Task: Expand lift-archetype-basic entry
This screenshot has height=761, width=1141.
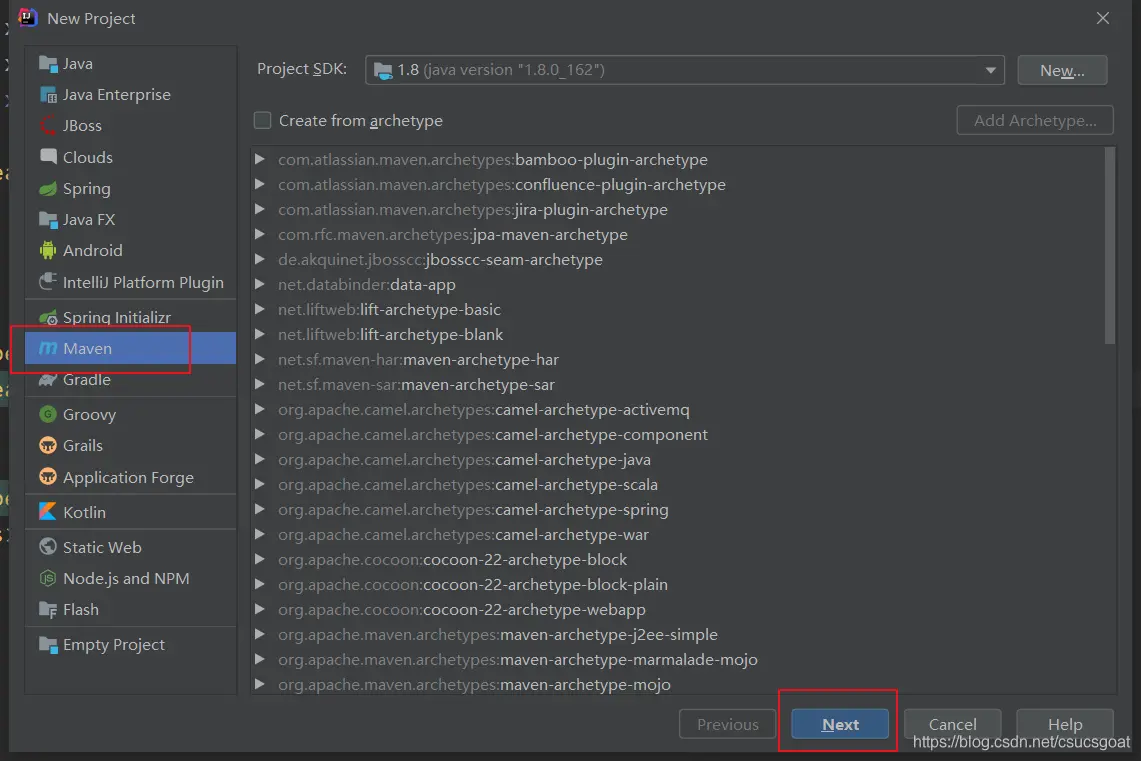Action: (x=260, y=309)
